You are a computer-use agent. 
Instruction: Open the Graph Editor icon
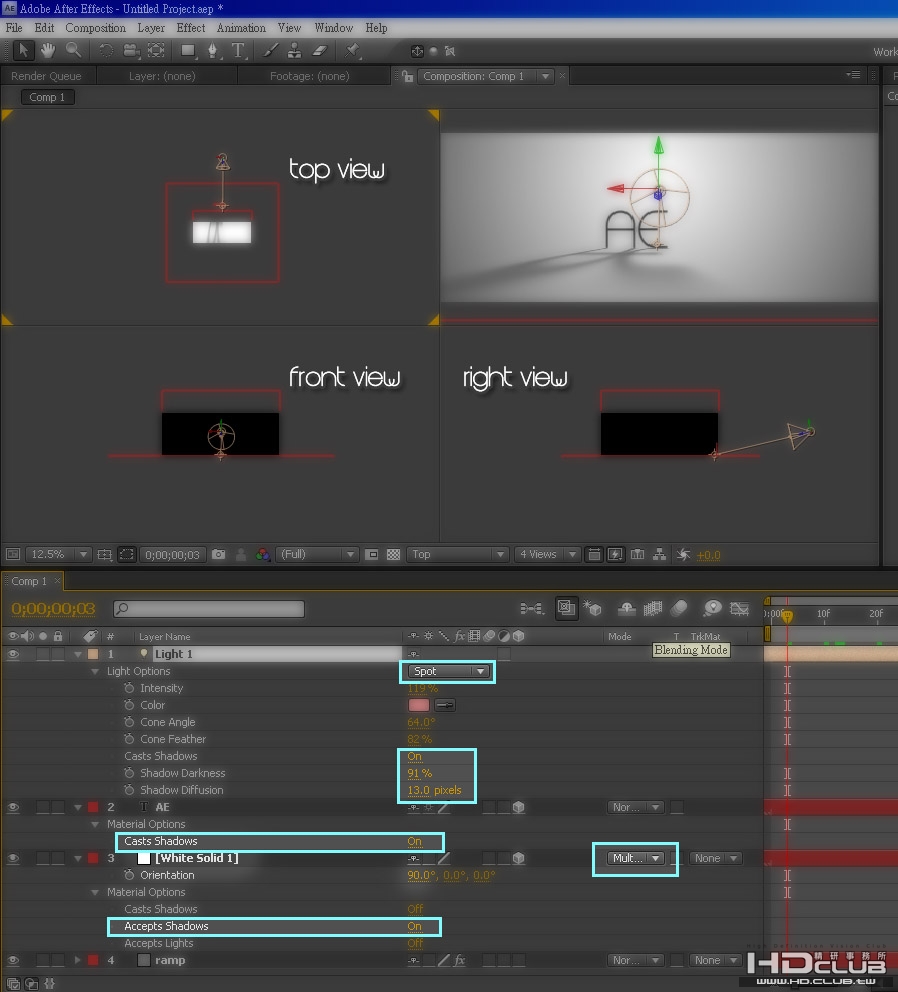739,609
